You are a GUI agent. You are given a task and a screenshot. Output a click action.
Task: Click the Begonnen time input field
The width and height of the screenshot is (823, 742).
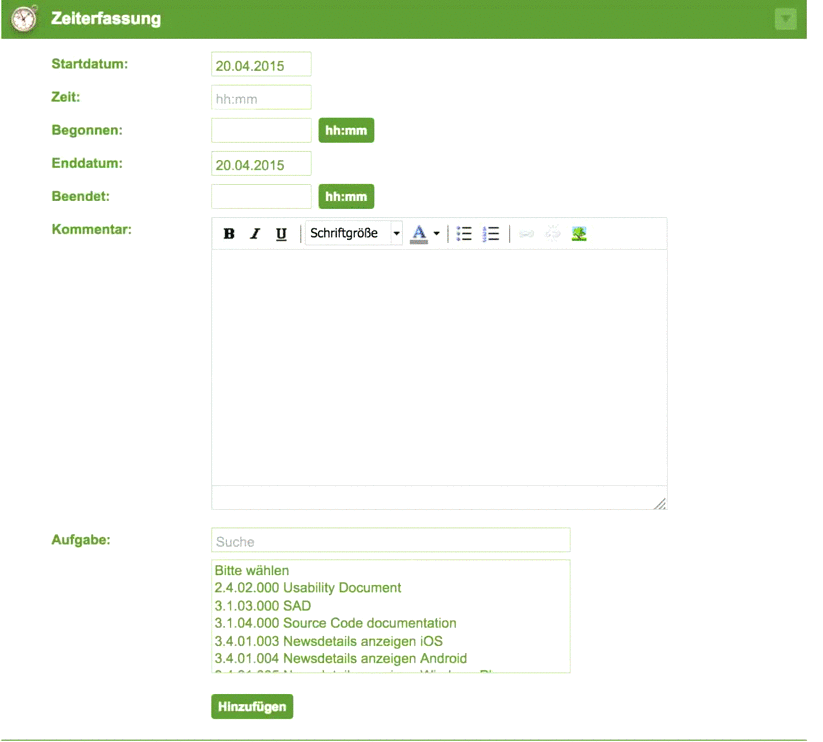pos(261,131)
